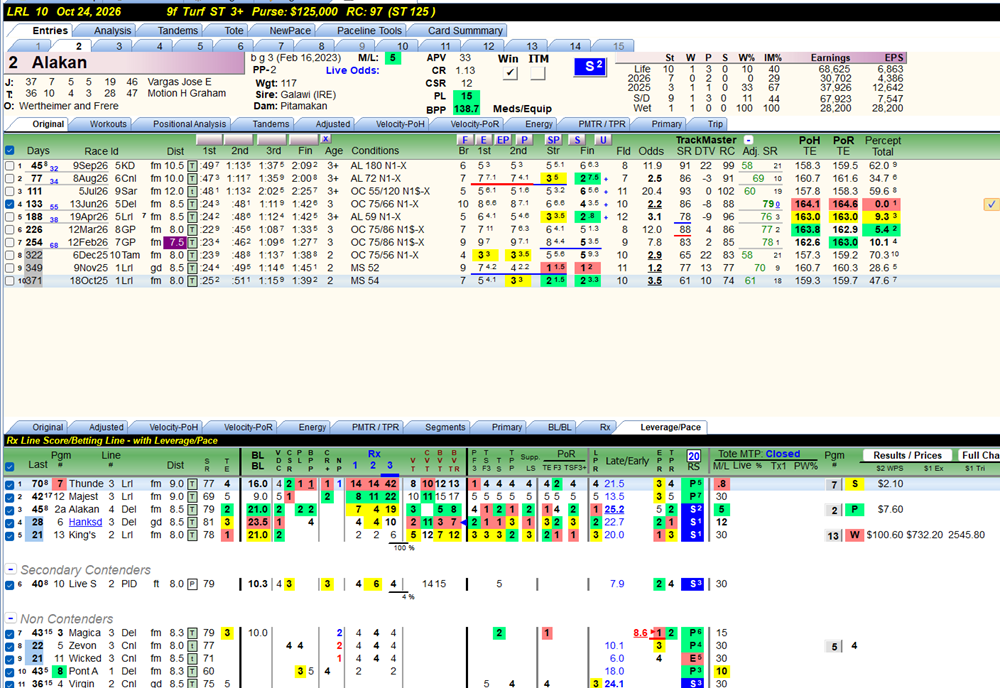The image size is (1000, 688).
Task: Open the Positional Analysis tab
Action: coord(189,124)
